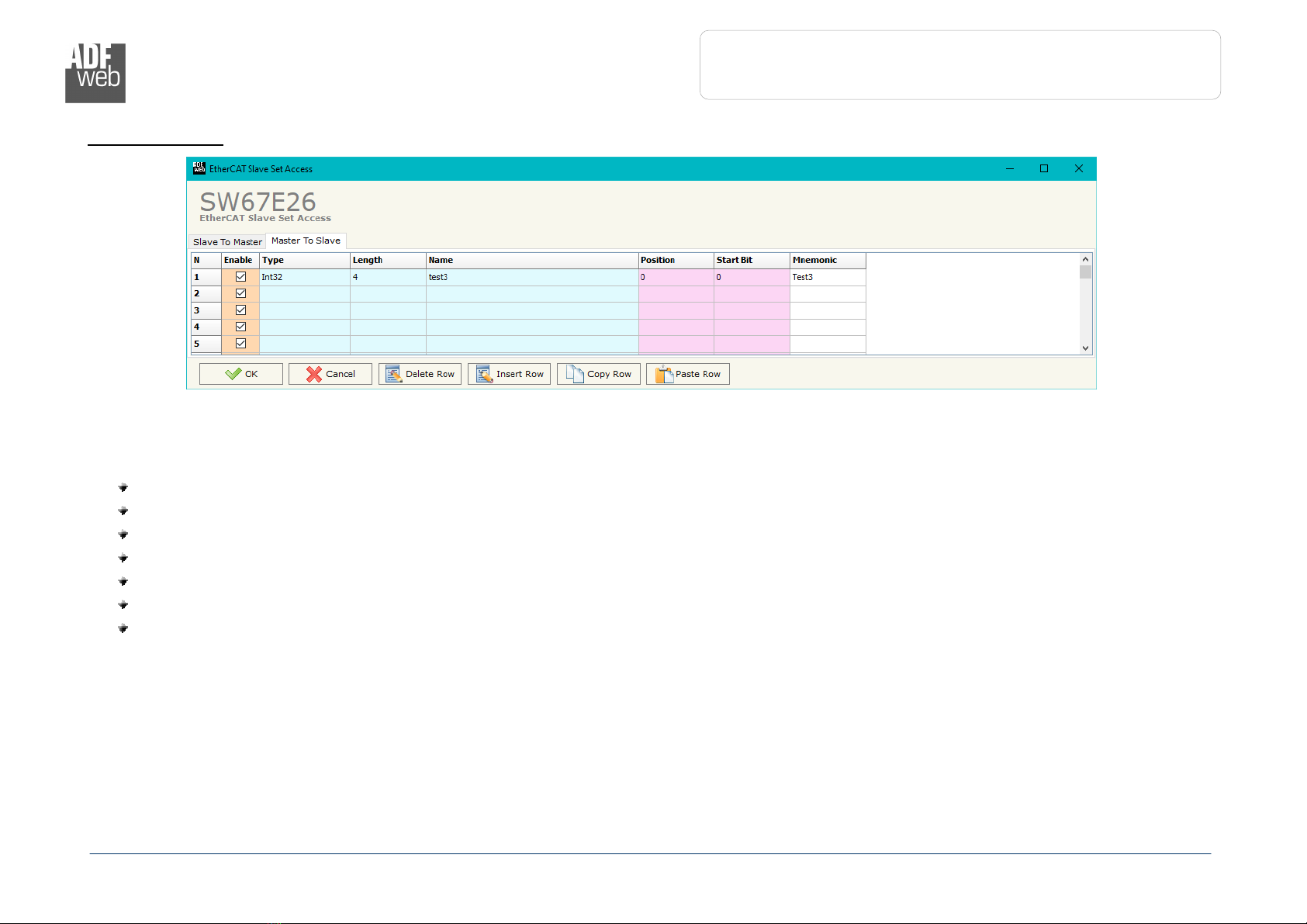Click the table scrollbar up arrow
This screenshot has height=924, width=1307.
click(1085, 259)
